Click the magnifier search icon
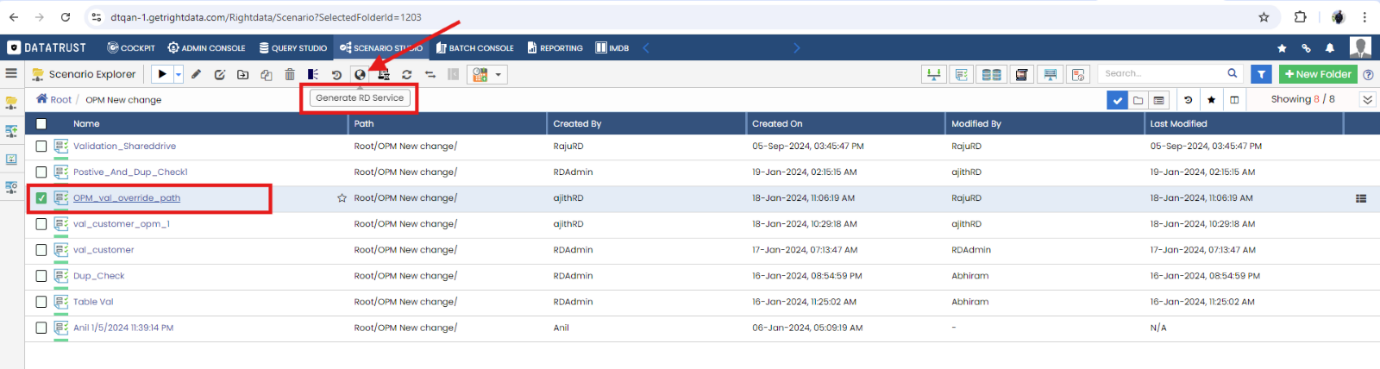Image resolution: width=1380 pixels, height=369 pixels. click(x=1233, y=73)
